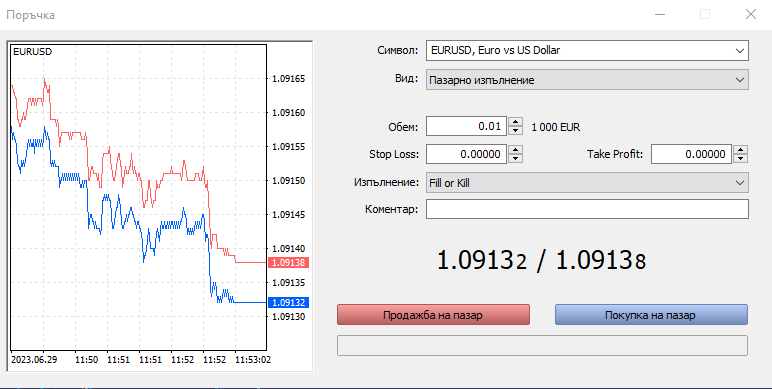Click the Take Profit input field
The height and width of the screenshot is (389, 772).
(691, 154)
